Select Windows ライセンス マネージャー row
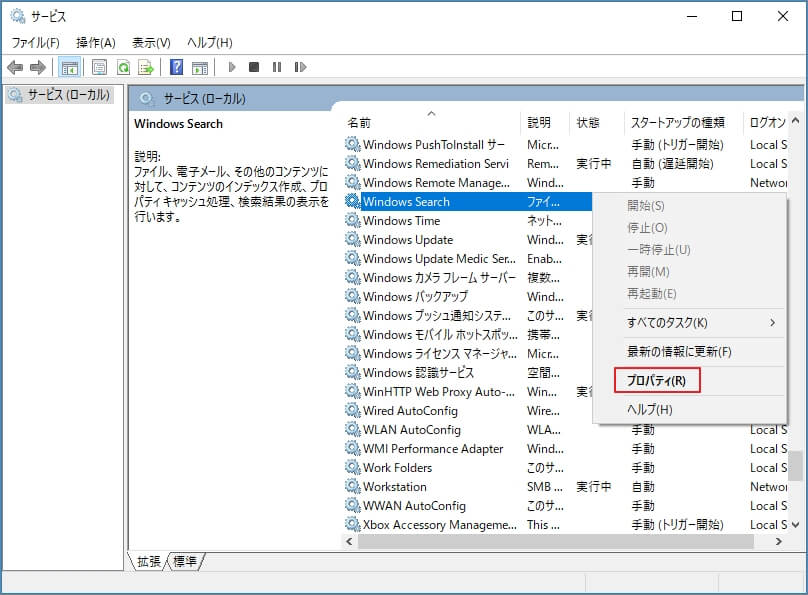This screenshot has height=595, width=808. 468,353
